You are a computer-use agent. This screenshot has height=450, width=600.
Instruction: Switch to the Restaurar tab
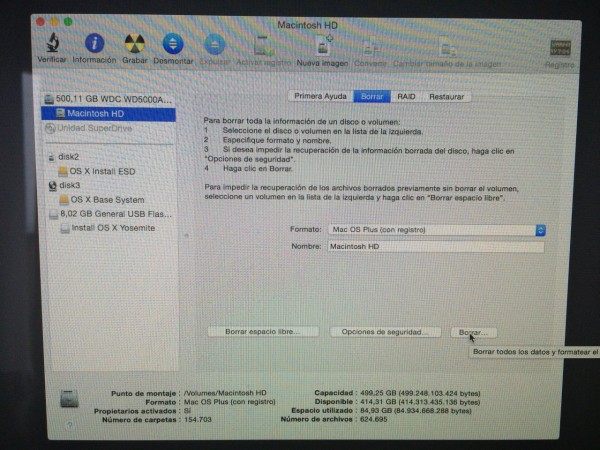pyautogui.click(x=447, y=97)
